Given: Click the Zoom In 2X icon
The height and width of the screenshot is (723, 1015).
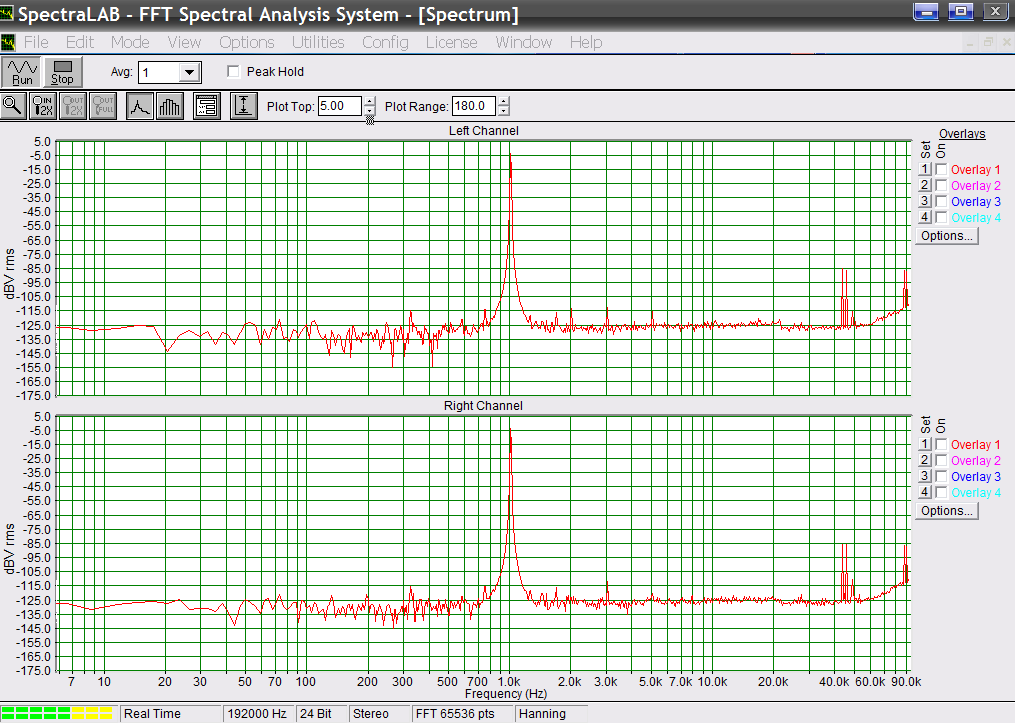Looking at the screenshot, I should point(43,106).
